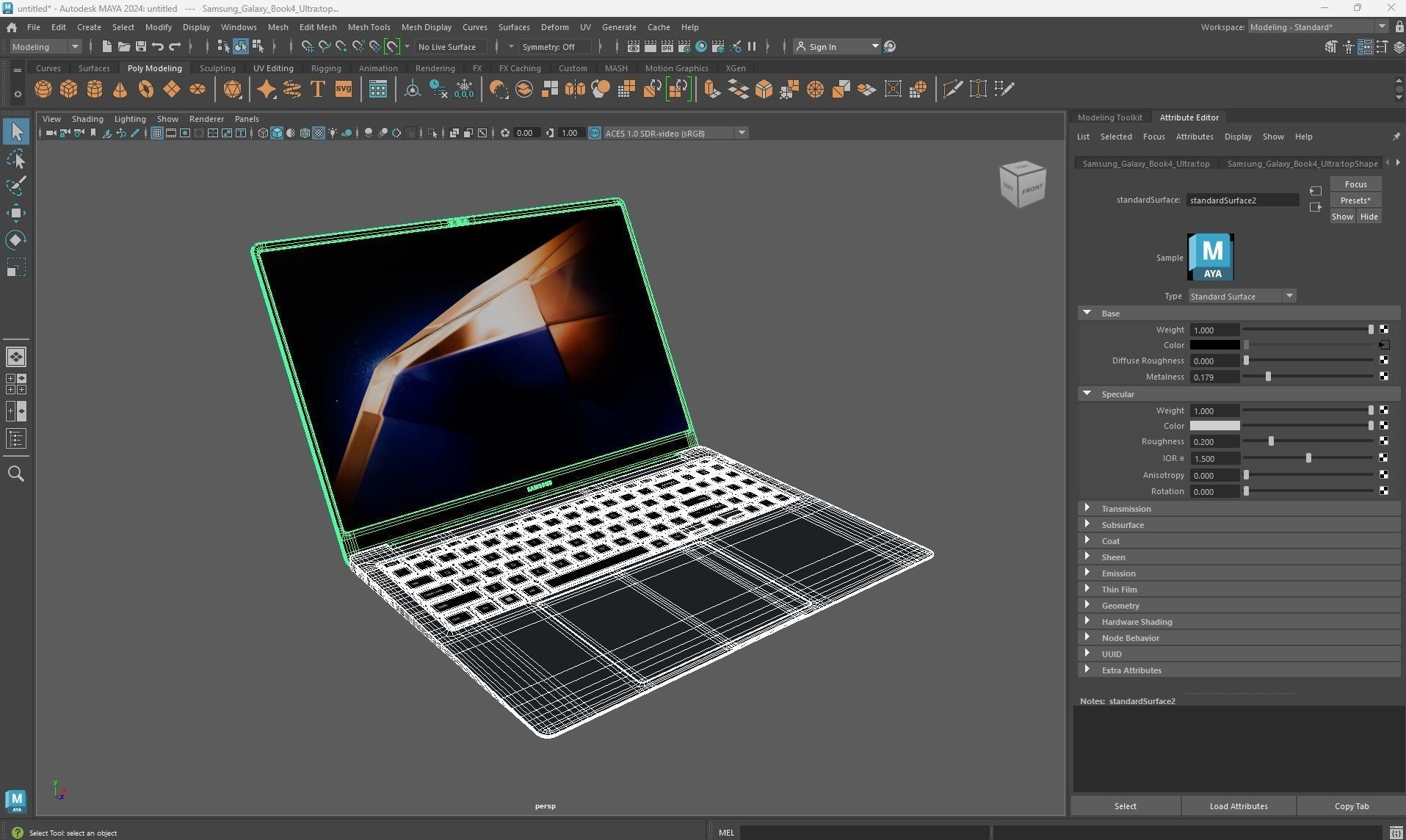The height and width of the screenshot is (840, 1406).
Task: Open the Edit Mesh menu
Action: tap(318, 27)
